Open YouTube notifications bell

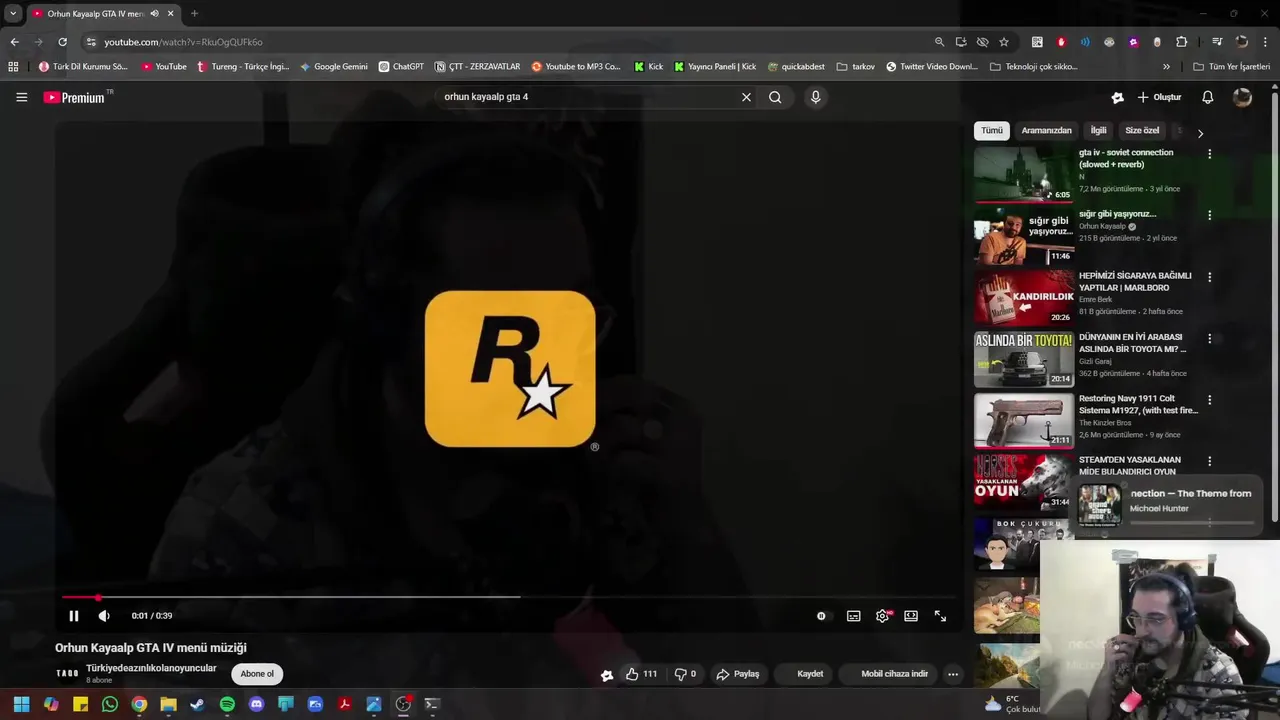click(x=1207, y=97)
